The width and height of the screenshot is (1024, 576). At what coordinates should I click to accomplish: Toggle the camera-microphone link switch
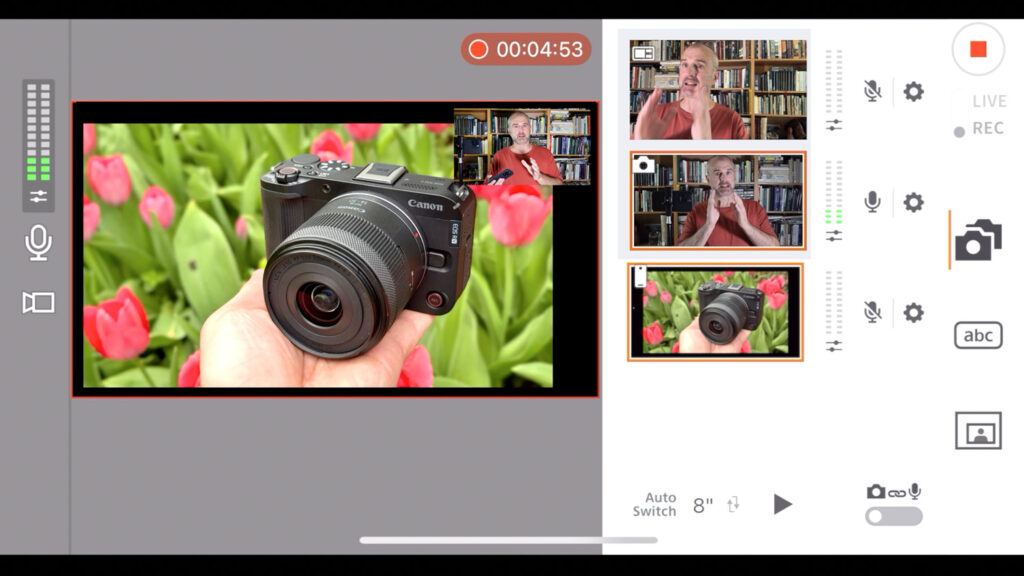pyautogui.click(x=893, y=517)
